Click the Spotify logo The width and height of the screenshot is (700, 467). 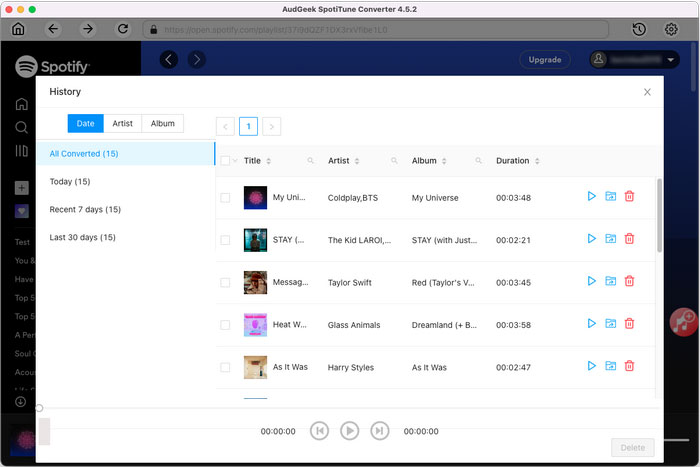[x=52, y=67]
